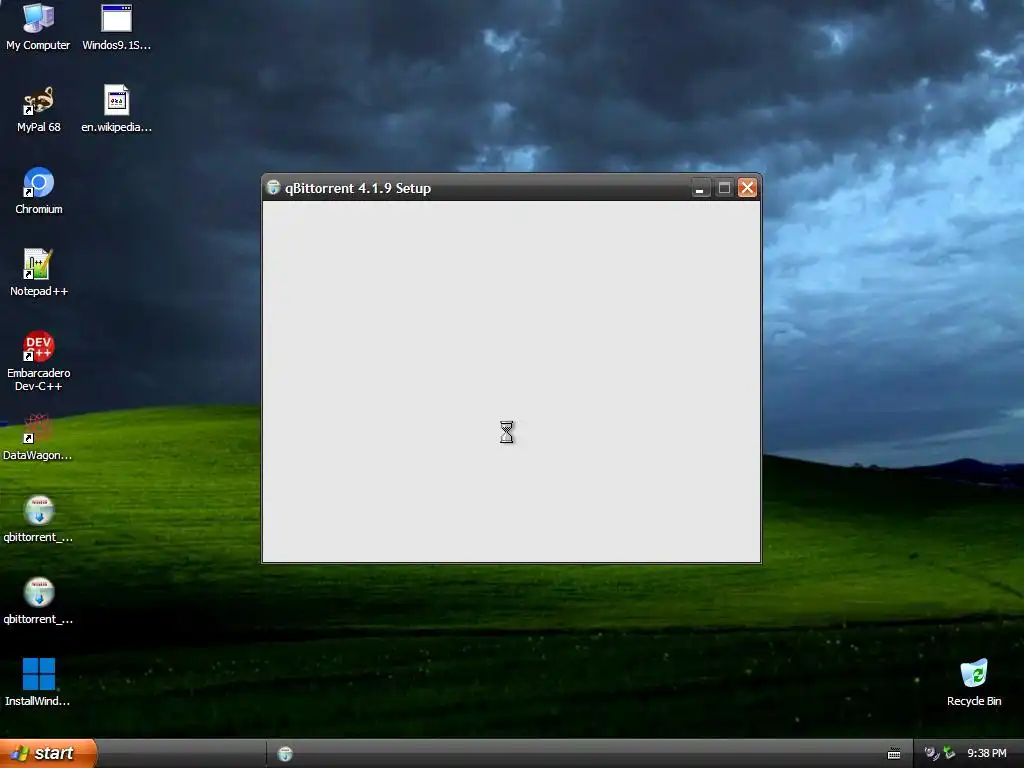Open the Windos9.1S desktop file

[x=116, y=26]
